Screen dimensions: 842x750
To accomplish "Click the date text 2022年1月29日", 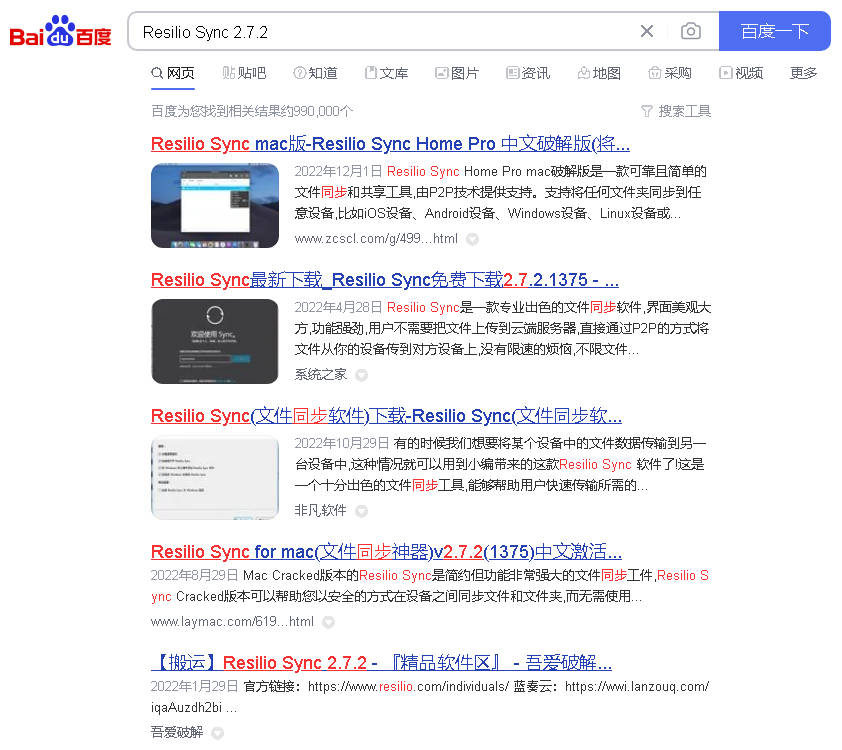I will 195,686.
